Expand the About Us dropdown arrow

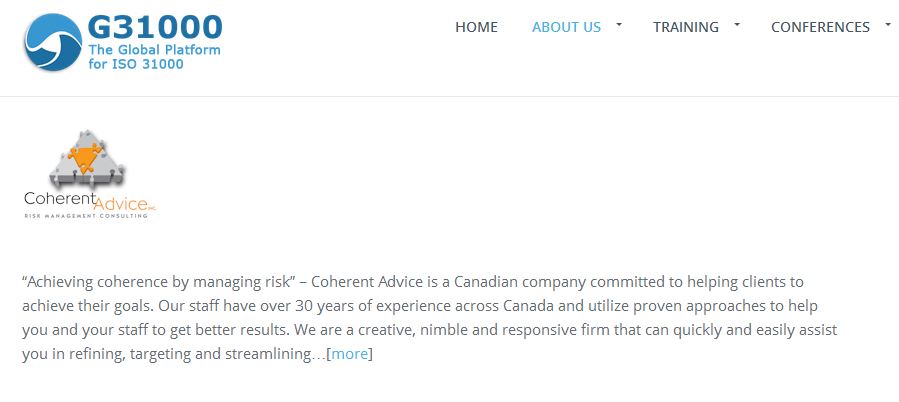619,24
